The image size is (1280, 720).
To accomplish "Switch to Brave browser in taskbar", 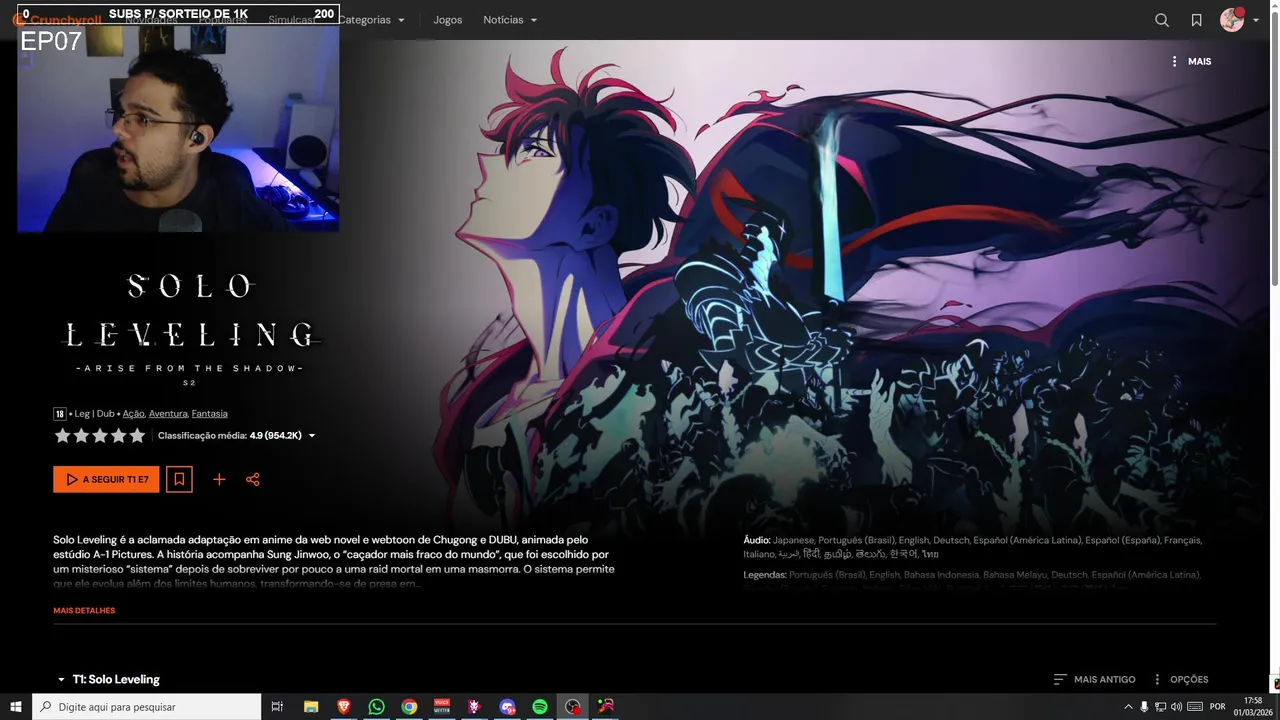I will [344, 706].
